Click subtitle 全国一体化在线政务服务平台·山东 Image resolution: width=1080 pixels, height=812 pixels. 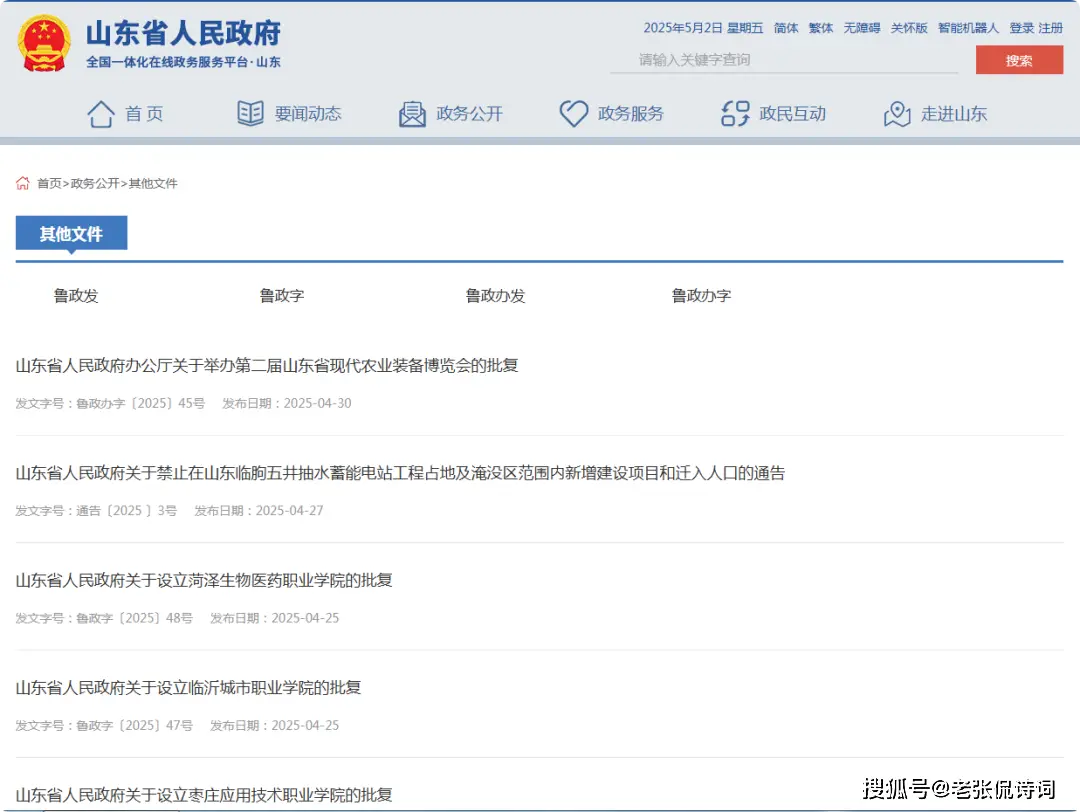[x=183, y=62]
